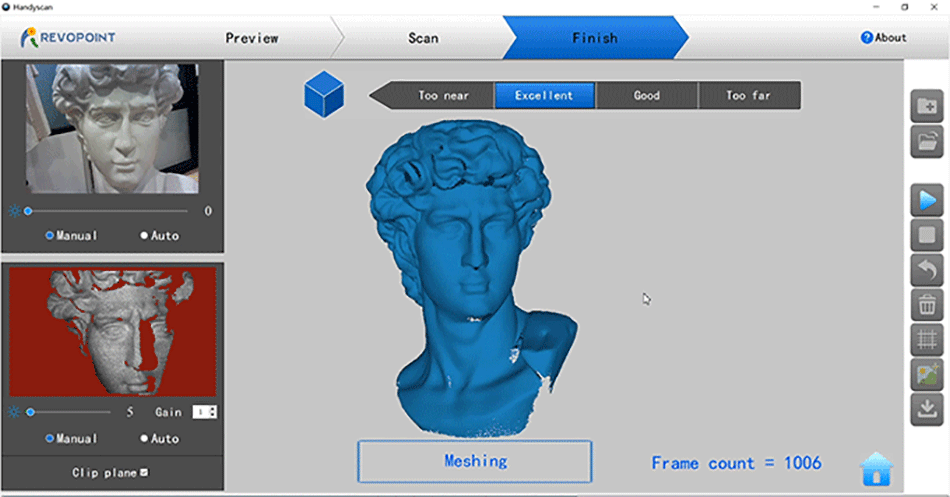Export model with the download icon
Image resolution: width=950 pixels, height=497 pixels.
[927, 409]
